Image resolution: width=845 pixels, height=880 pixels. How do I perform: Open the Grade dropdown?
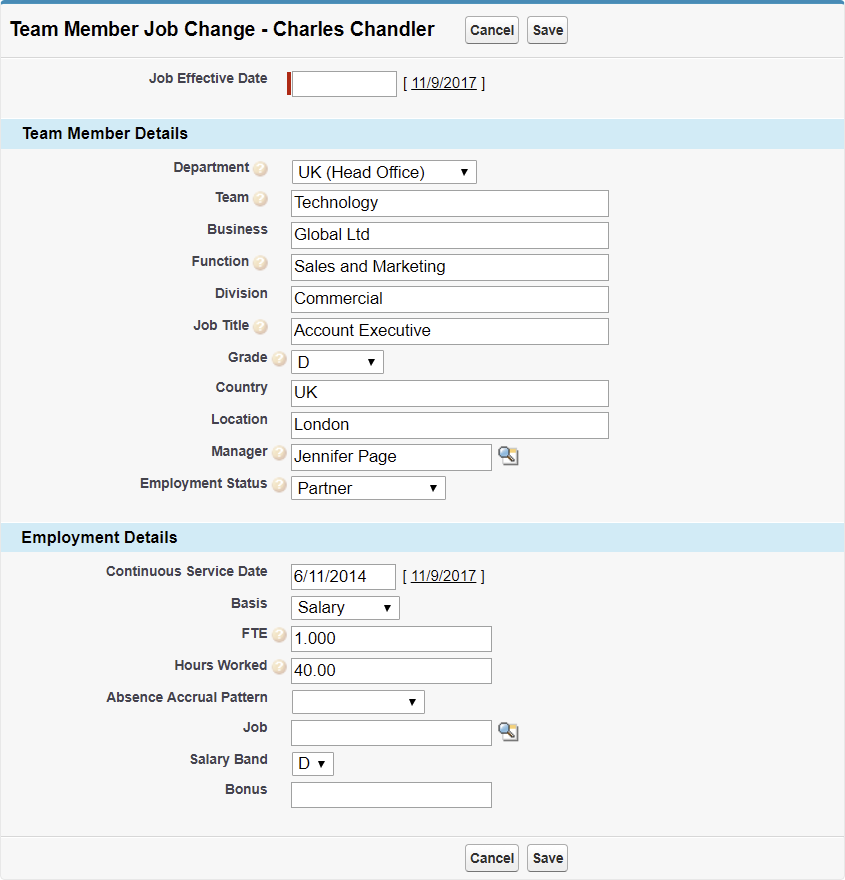(x=337, y=362)
